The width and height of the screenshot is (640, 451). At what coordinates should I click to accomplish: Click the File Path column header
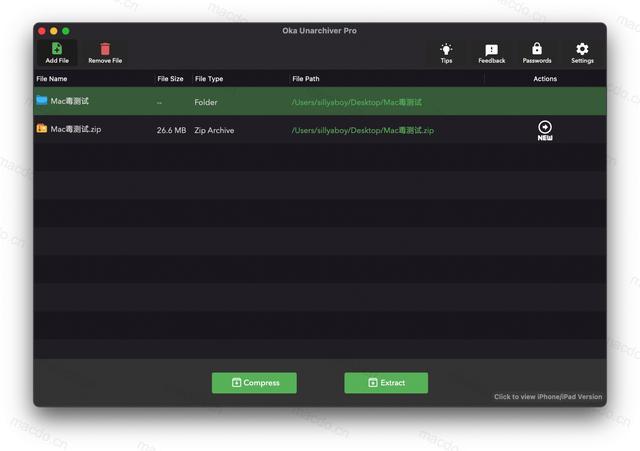(306, 79)
